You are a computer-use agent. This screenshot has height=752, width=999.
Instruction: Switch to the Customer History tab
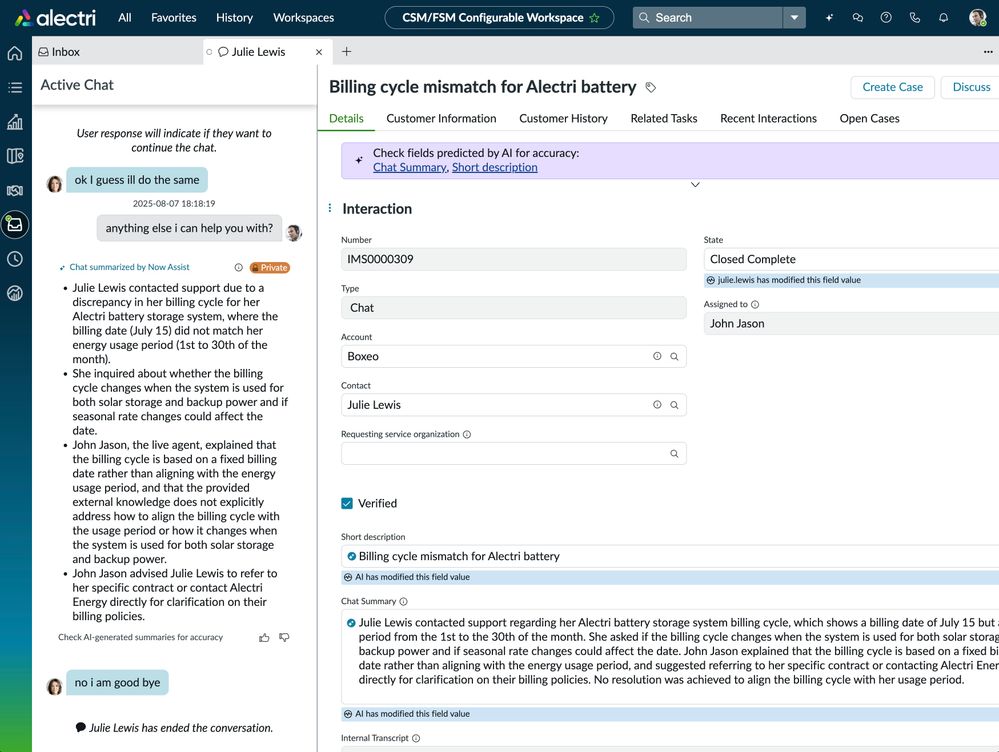click(x=563, y=118)
